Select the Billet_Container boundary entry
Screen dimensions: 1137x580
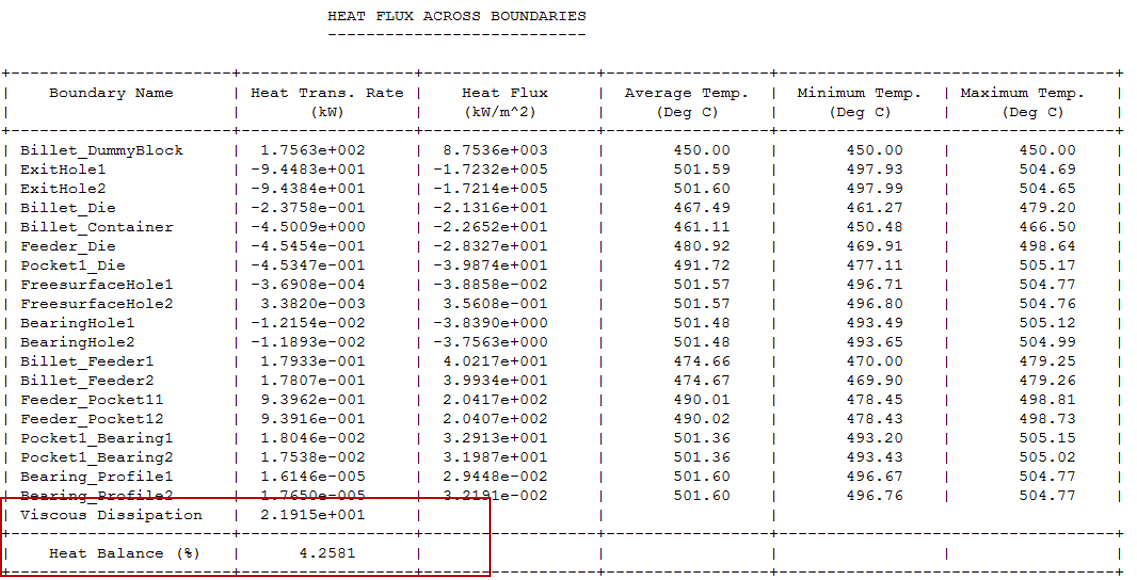click(x=97, y=227)
